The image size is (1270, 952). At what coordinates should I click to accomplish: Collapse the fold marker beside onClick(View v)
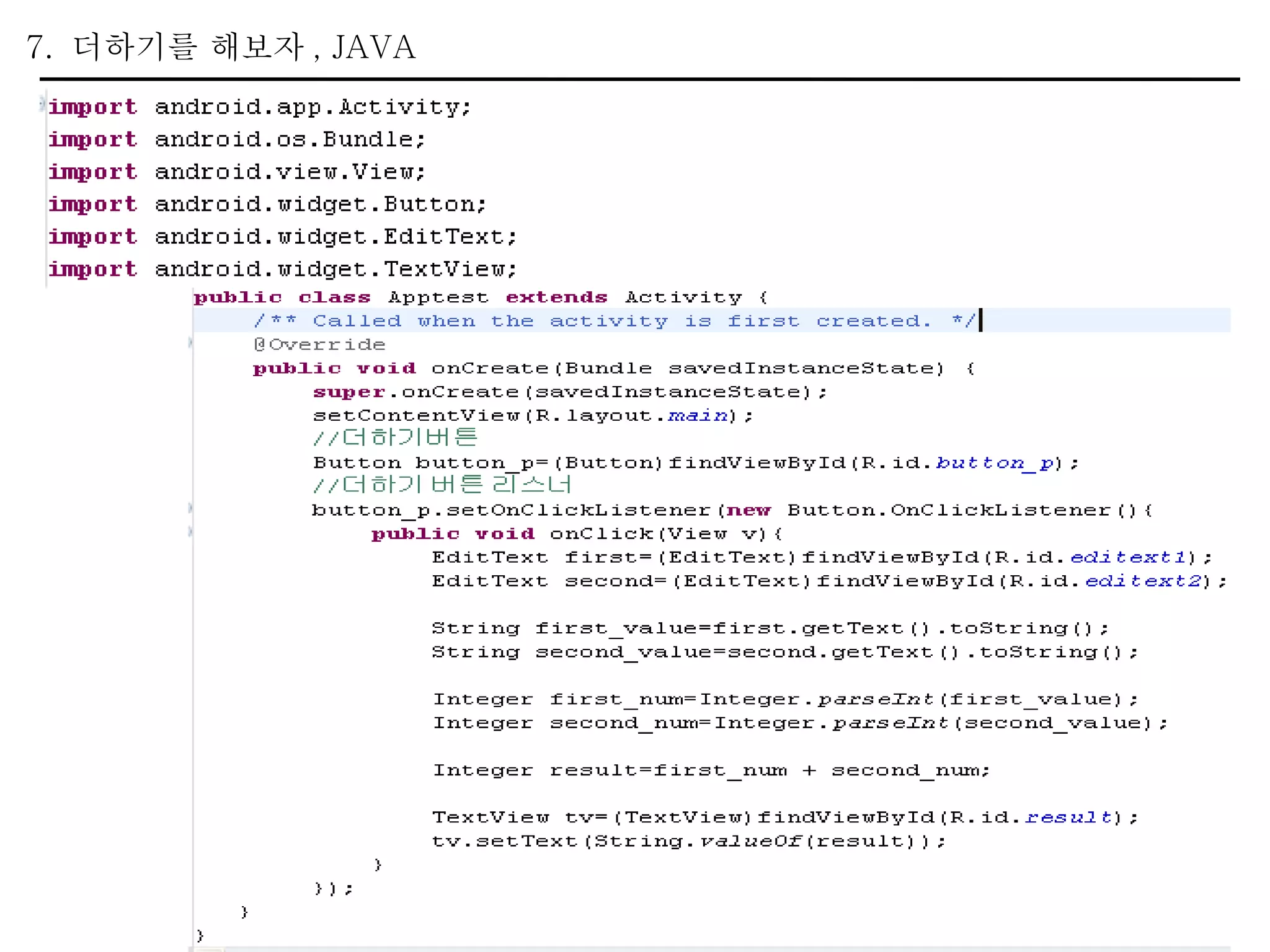click(190, 532)
